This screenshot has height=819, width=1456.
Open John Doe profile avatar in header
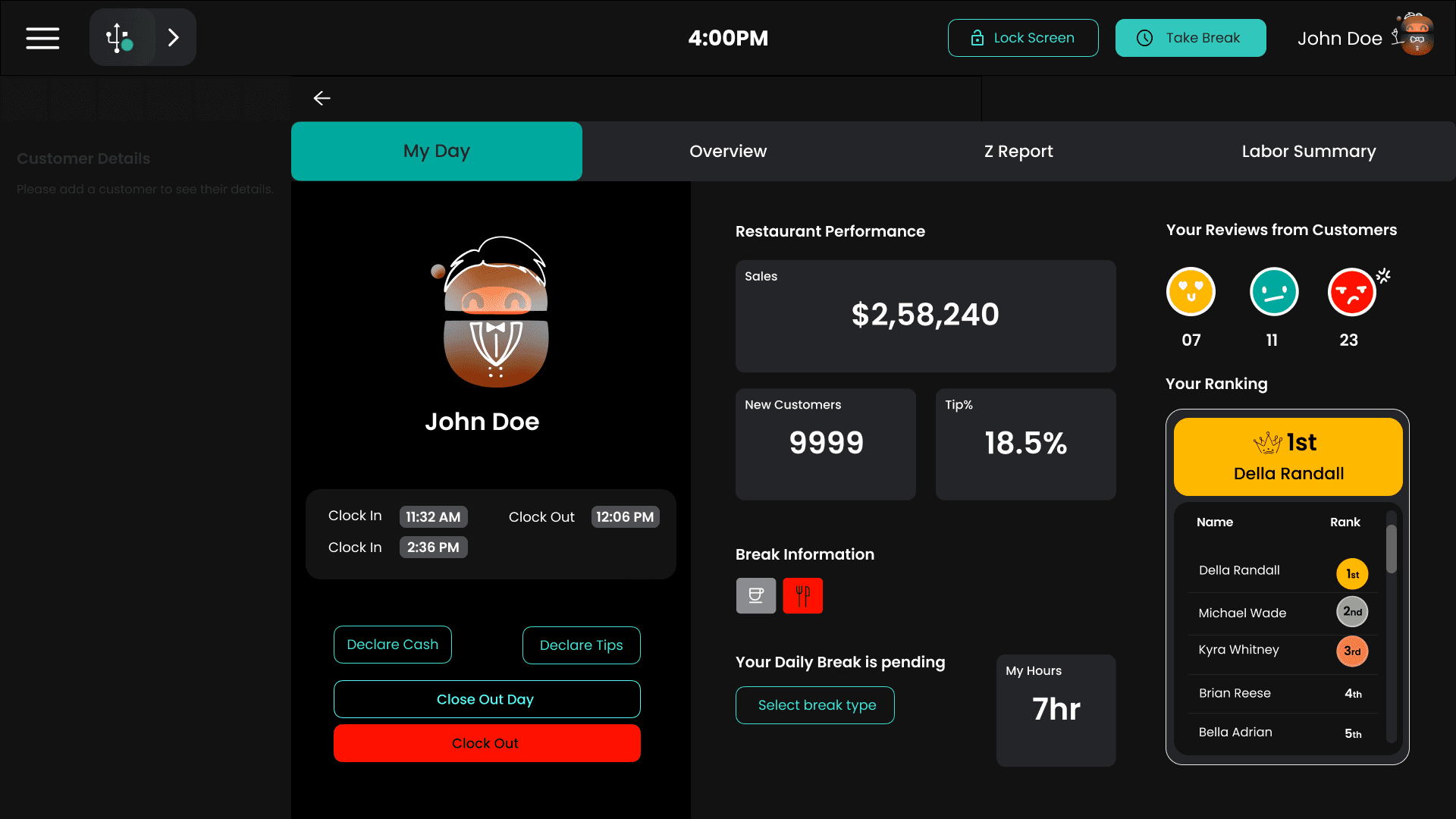point(1416,36)
